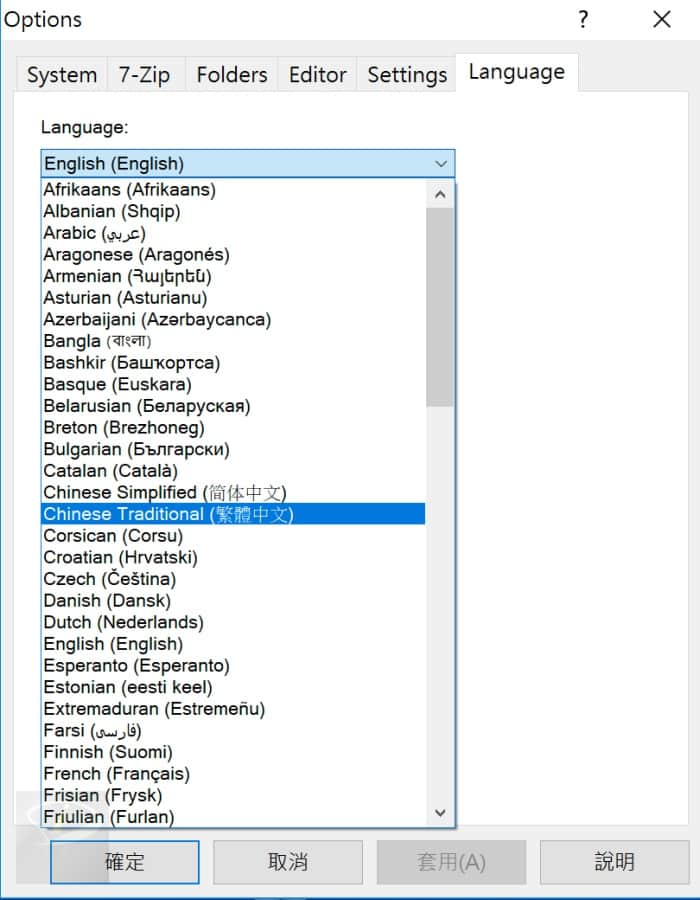Select Chinese Traditional from the list
This screenshot has width=700, height=900.
pos(168,514)
